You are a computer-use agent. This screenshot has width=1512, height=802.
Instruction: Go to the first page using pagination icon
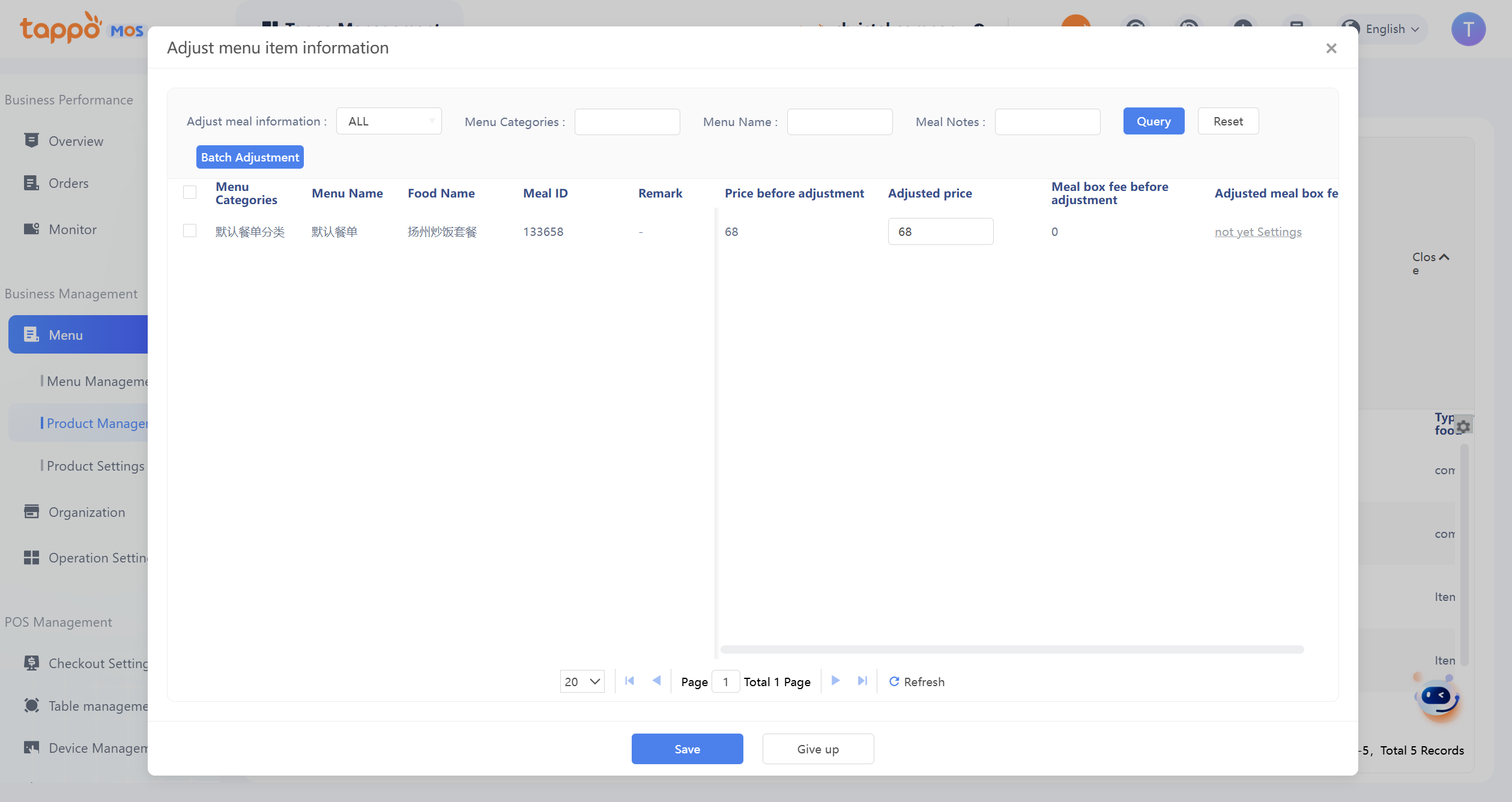click(x=629, y=681)
